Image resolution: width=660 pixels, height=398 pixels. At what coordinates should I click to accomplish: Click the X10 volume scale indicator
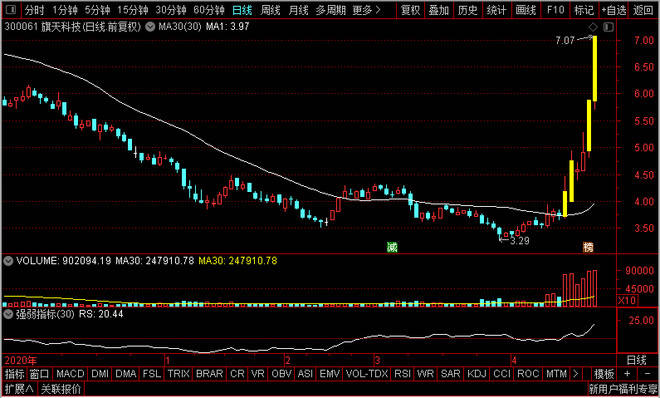[627, 300]
